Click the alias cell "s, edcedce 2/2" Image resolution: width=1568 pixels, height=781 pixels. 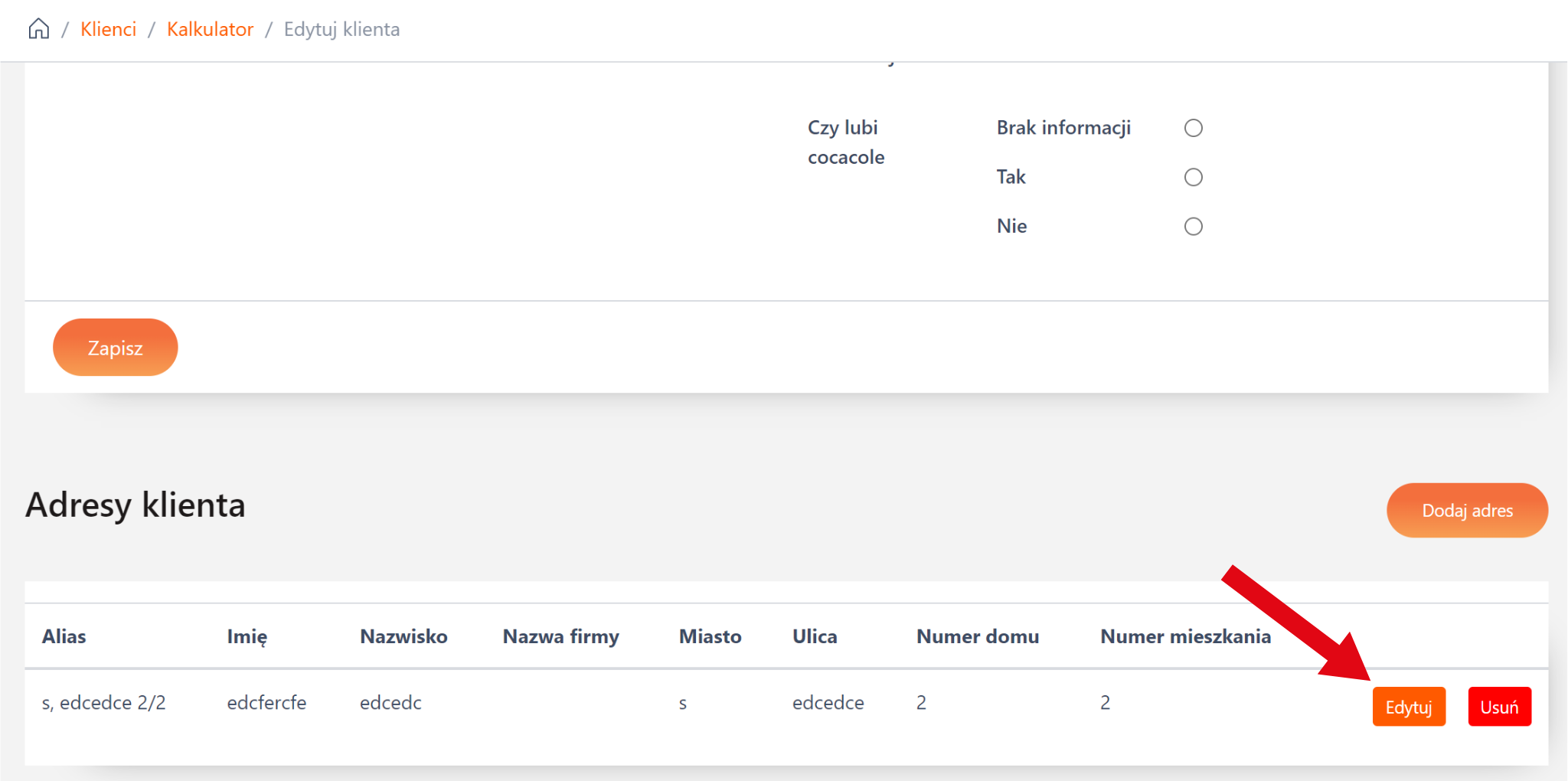pos(103,703)
